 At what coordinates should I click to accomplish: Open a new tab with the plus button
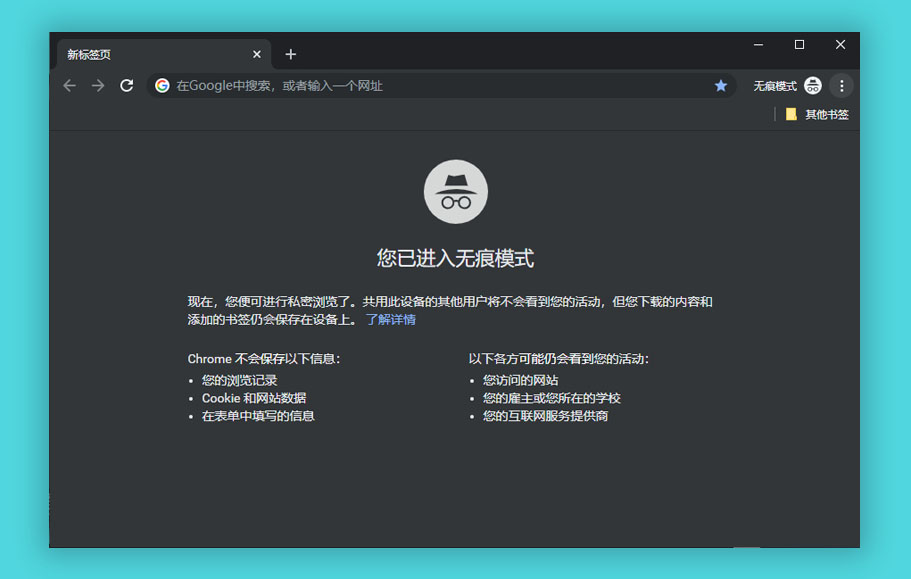[x=290, y=54]
